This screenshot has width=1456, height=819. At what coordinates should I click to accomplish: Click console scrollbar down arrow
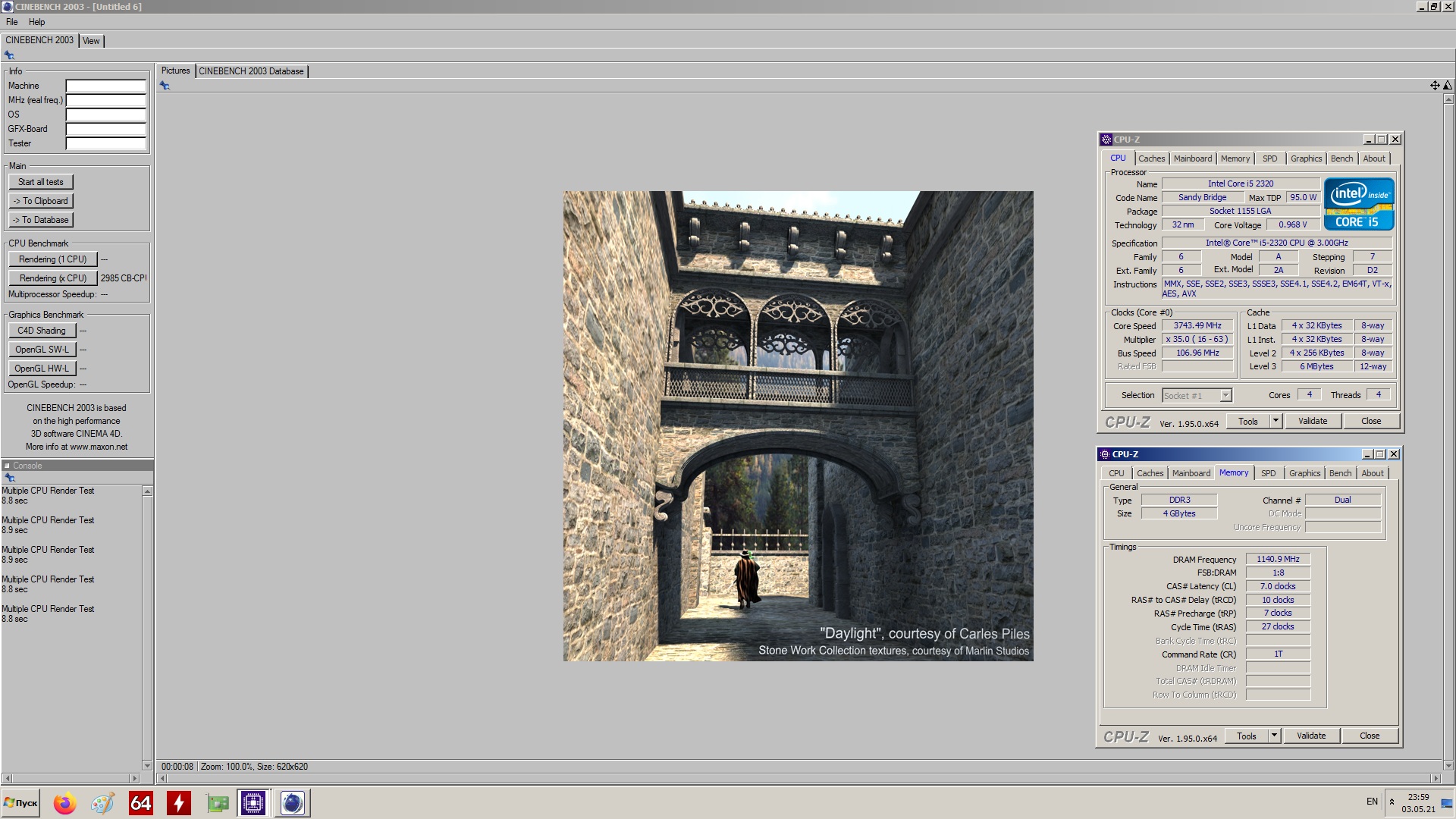(147, 766)
